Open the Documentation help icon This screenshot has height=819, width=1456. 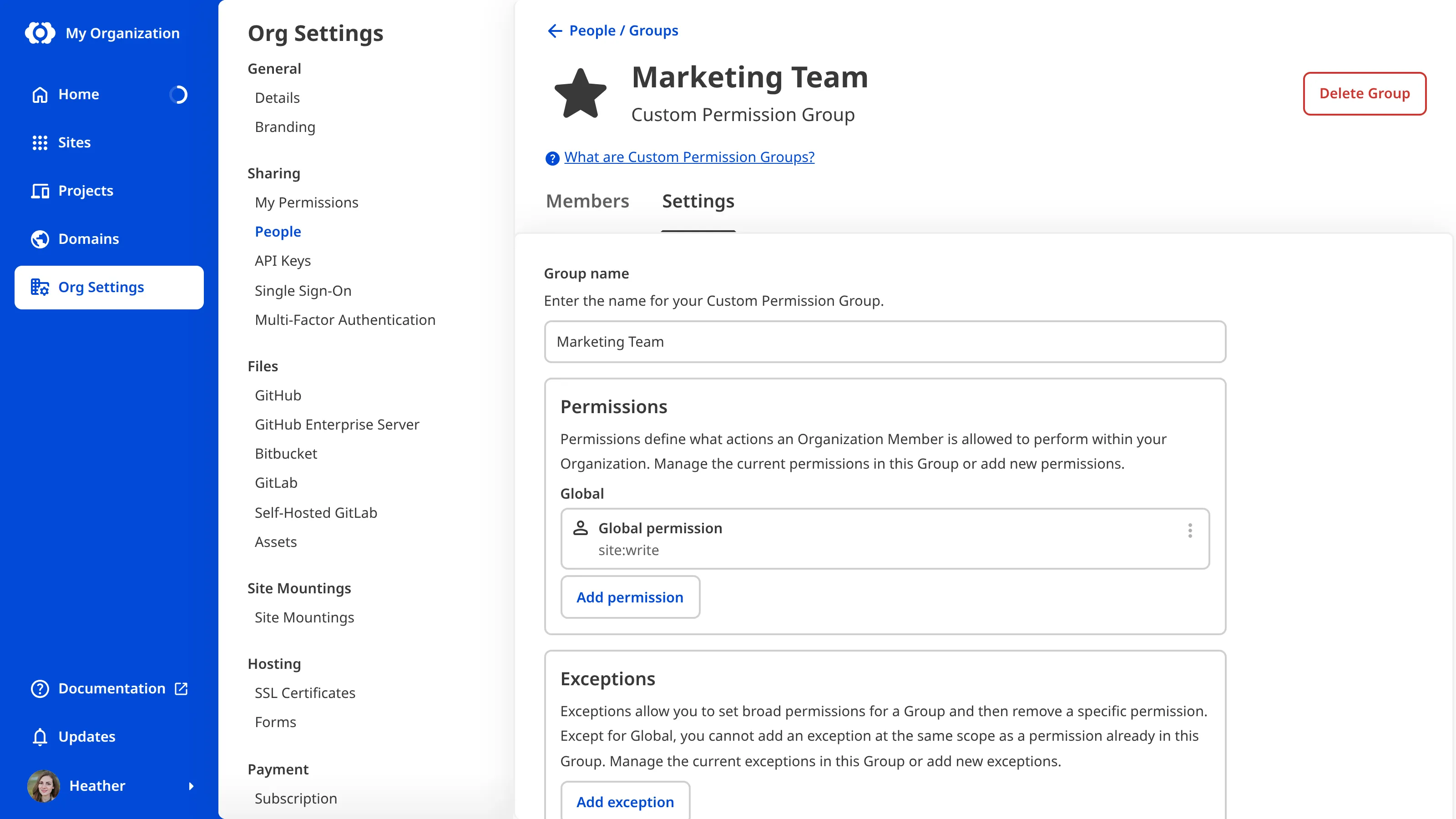40,688
